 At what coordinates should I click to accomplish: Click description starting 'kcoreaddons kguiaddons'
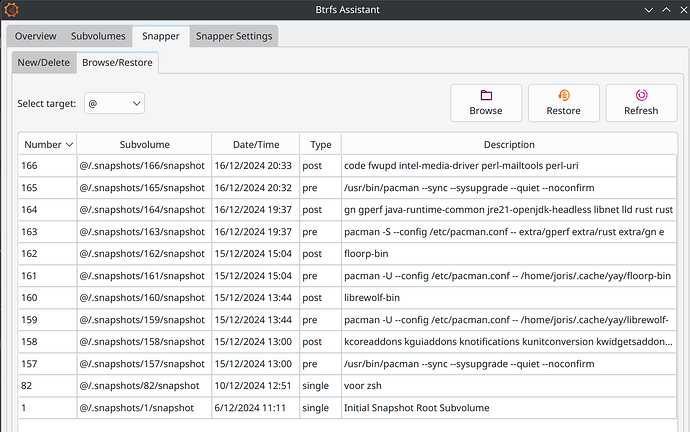coord(508,342)
